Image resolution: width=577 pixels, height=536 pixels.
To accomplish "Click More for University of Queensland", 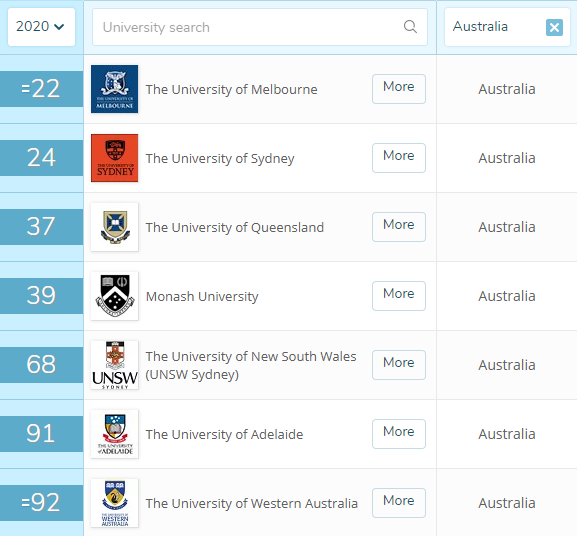I will pyautogui.click(x=399, y=227).
